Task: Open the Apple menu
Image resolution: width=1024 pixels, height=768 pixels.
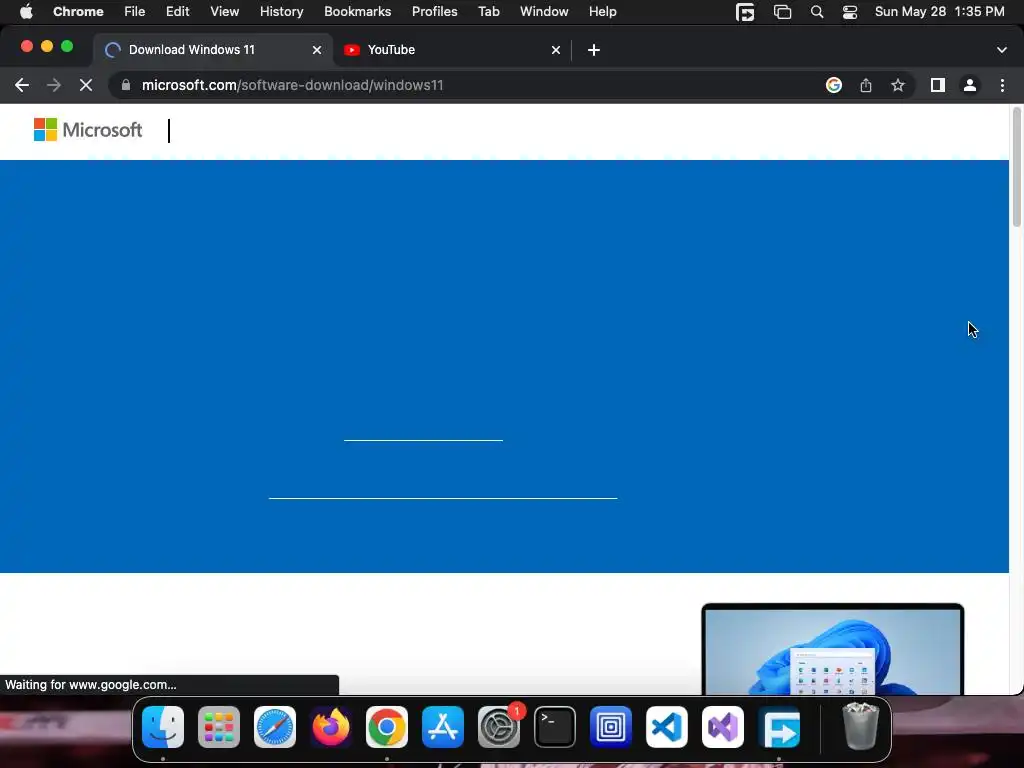Action: (26, 11)
